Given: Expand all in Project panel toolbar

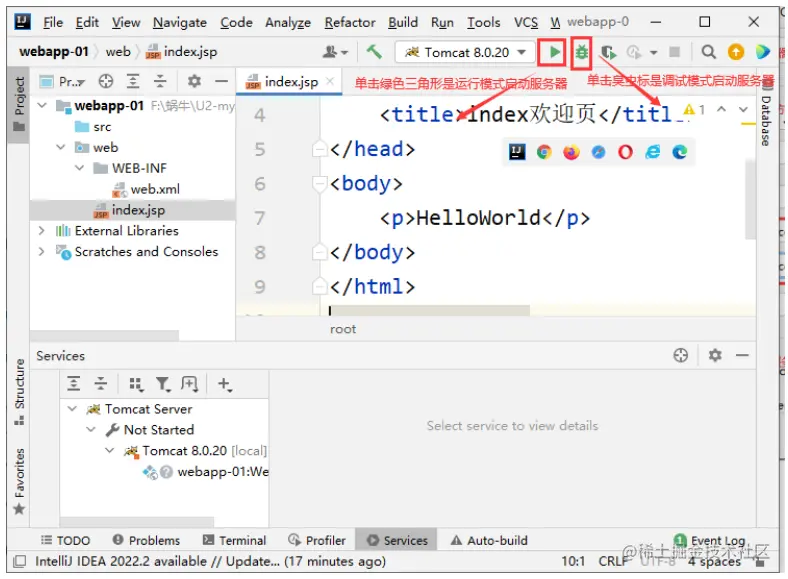Looking at the screenshot, I should 133,81.
